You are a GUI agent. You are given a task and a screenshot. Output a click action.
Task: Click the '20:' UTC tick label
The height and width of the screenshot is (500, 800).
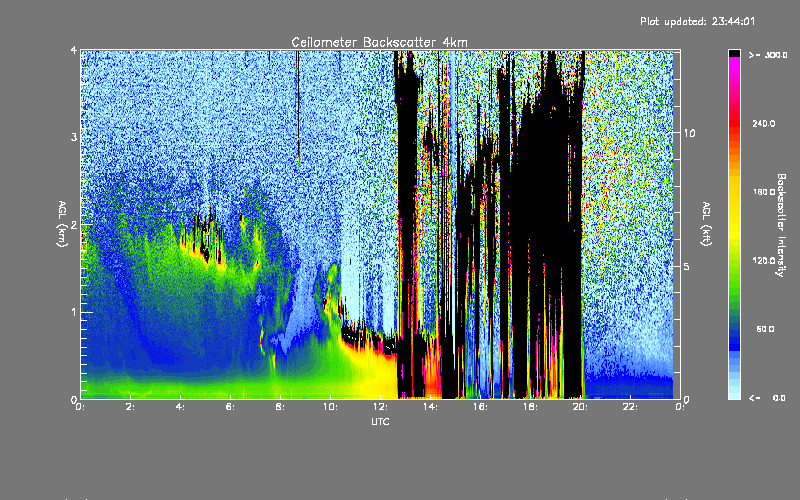(x=580, y=407)
